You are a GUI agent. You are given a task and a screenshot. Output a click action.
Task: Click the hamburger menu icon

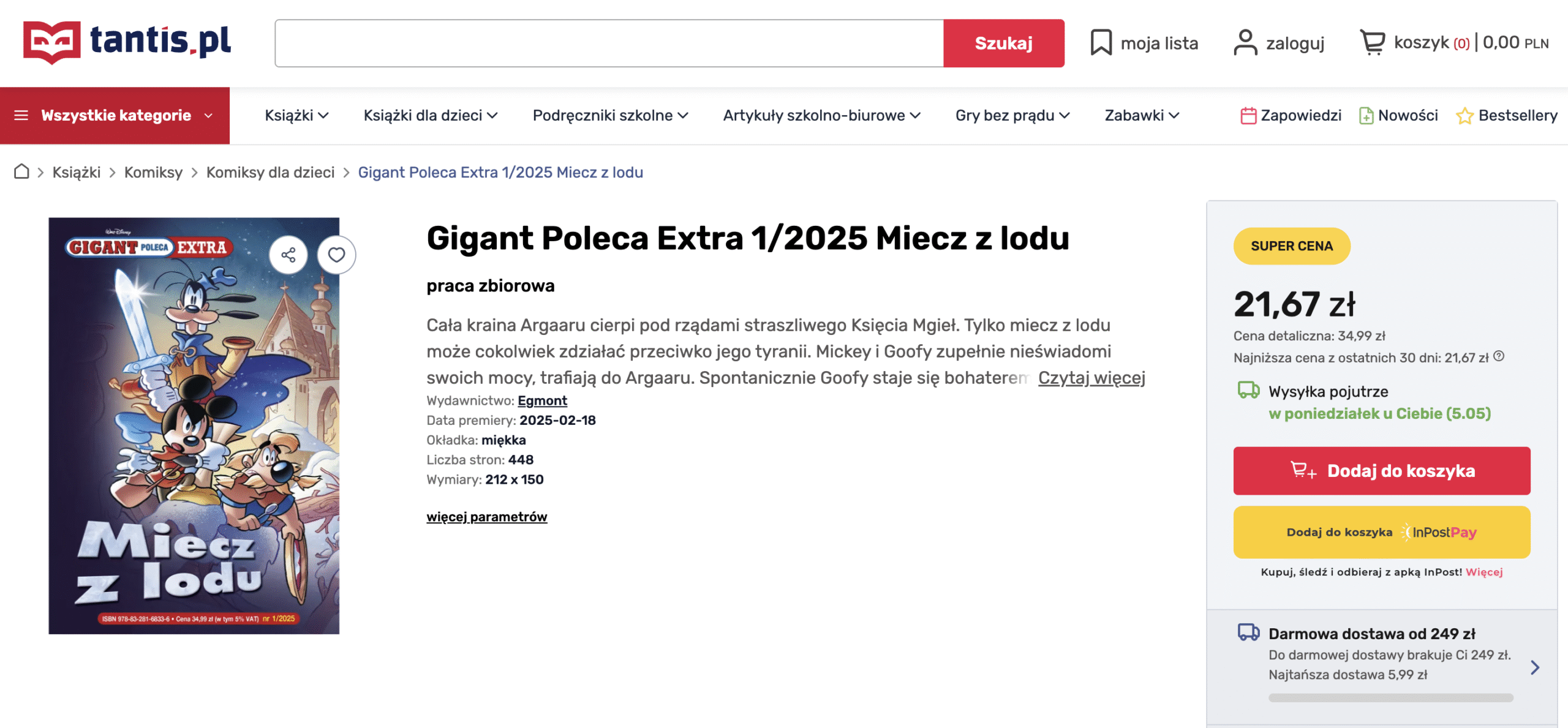(x=21, y=115)
